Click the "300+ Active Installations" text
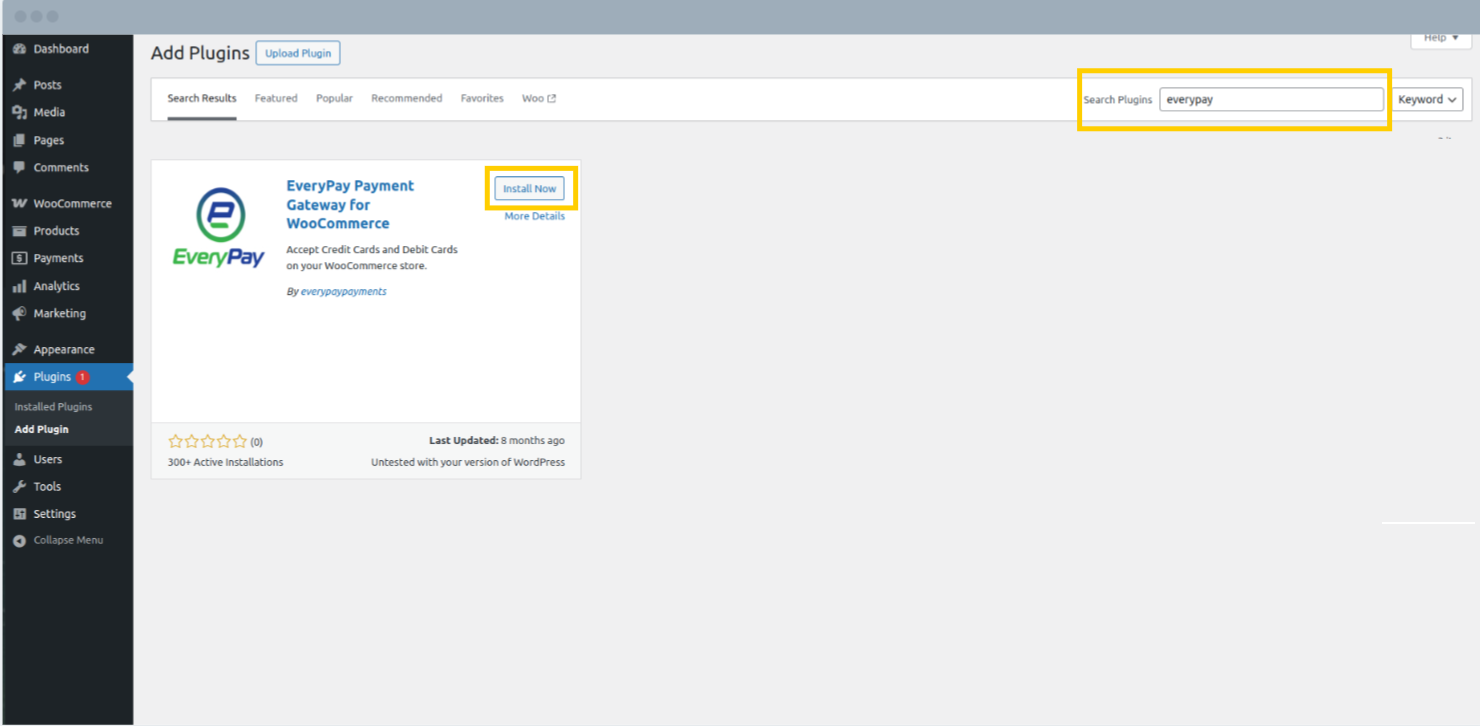Viewport: 1480px width, 726px height. pyautogui.click(x=226, y=462)
